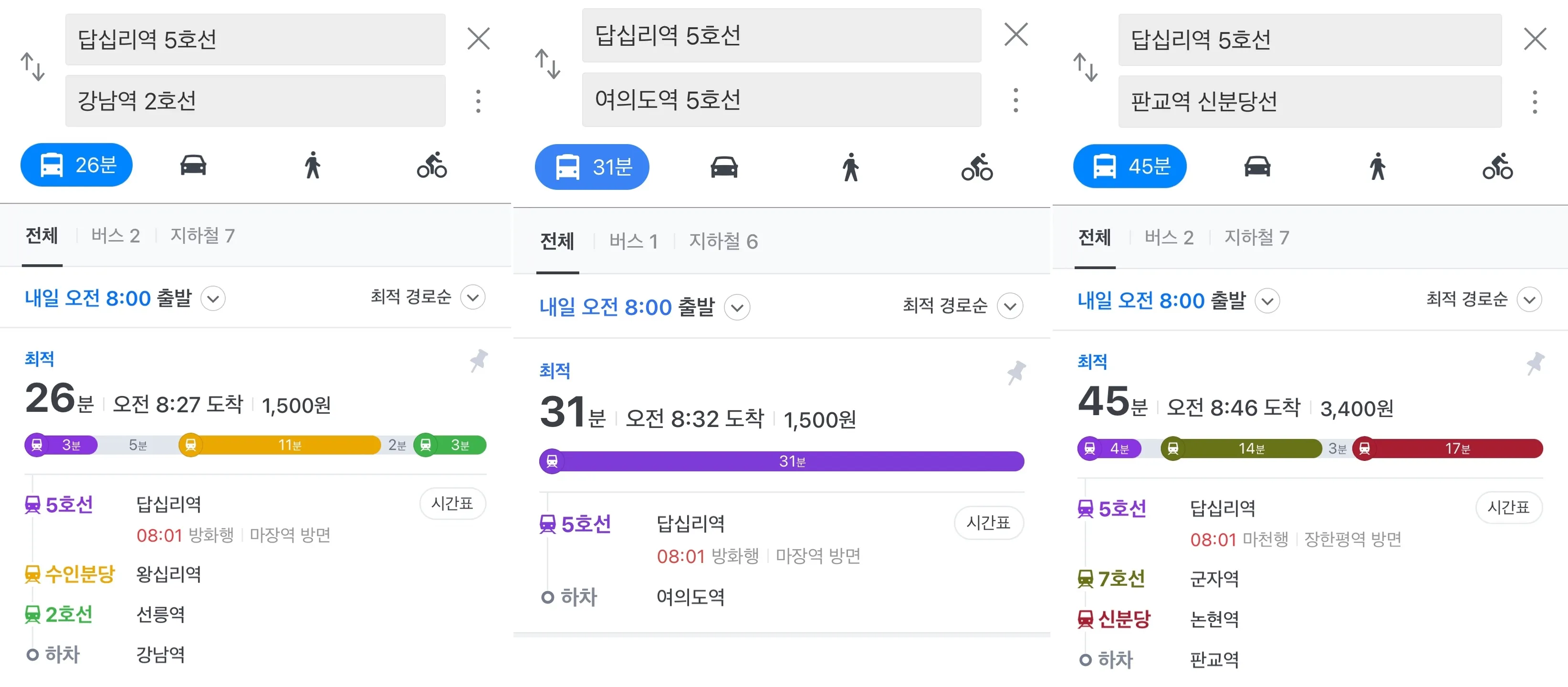This screenshot has height=687, width=1568.
Task: Switch to car directions in the 31분 panel
Action: coord(724,167)
